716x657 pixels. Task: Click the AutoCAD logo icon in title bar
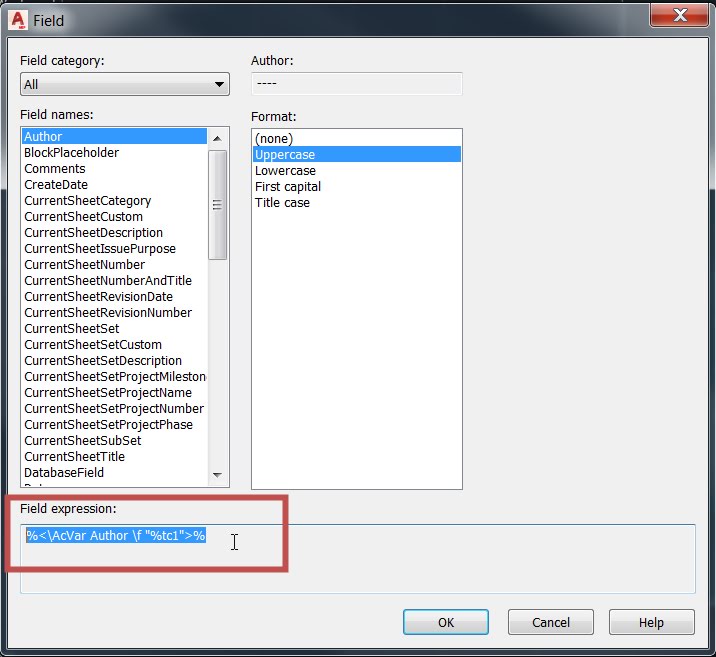(19, 20)
